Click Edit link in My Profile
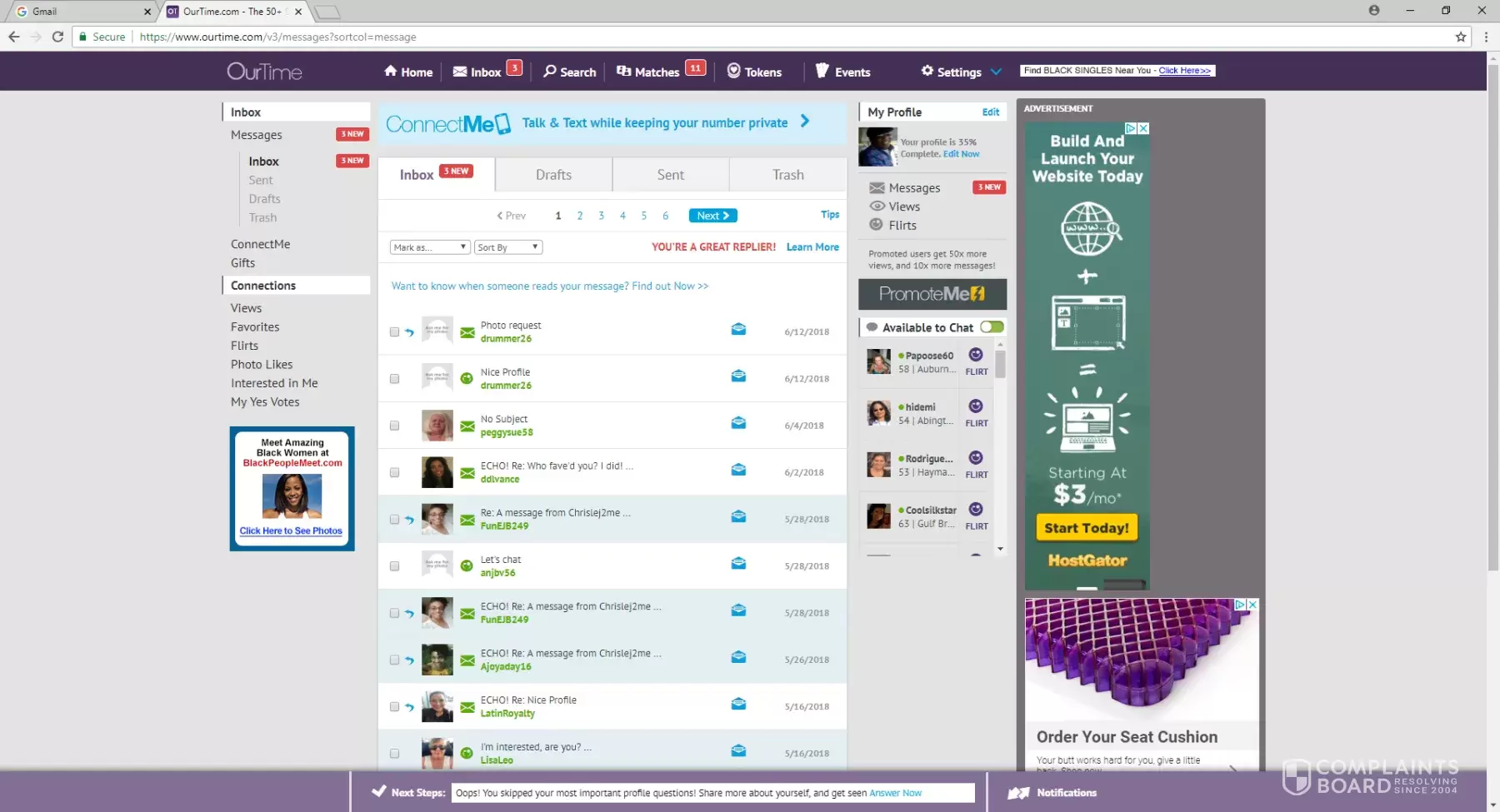 point(991,112)
